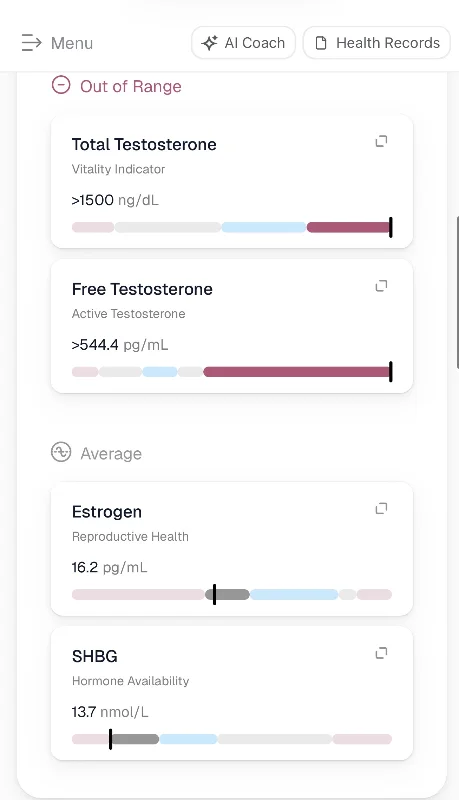Click the Out of Range minus circle

tap(61, 85)
